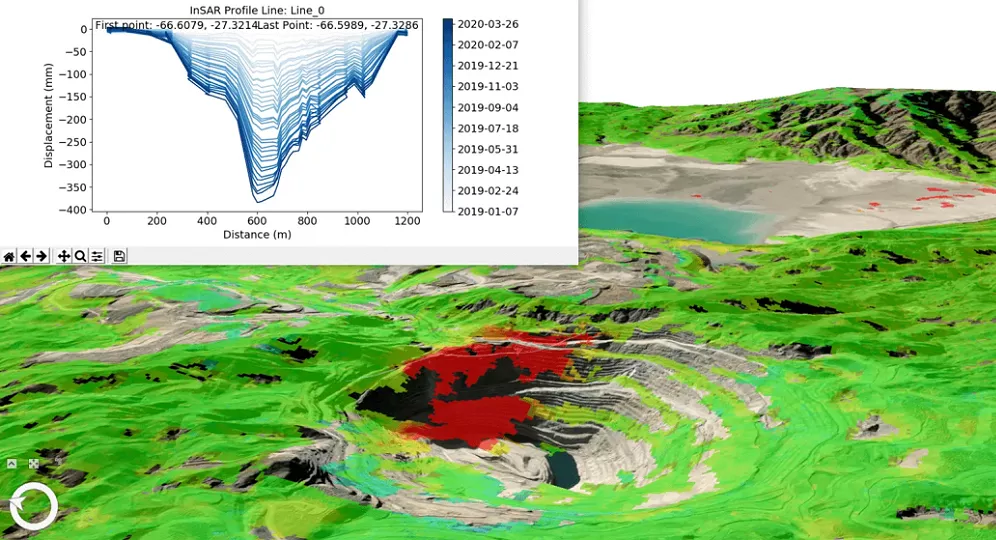The width and height of the screenshot is (996, 540).
Task: Activate zoom-to-rectangle magnifier tool
Action: tap(80, 256)
